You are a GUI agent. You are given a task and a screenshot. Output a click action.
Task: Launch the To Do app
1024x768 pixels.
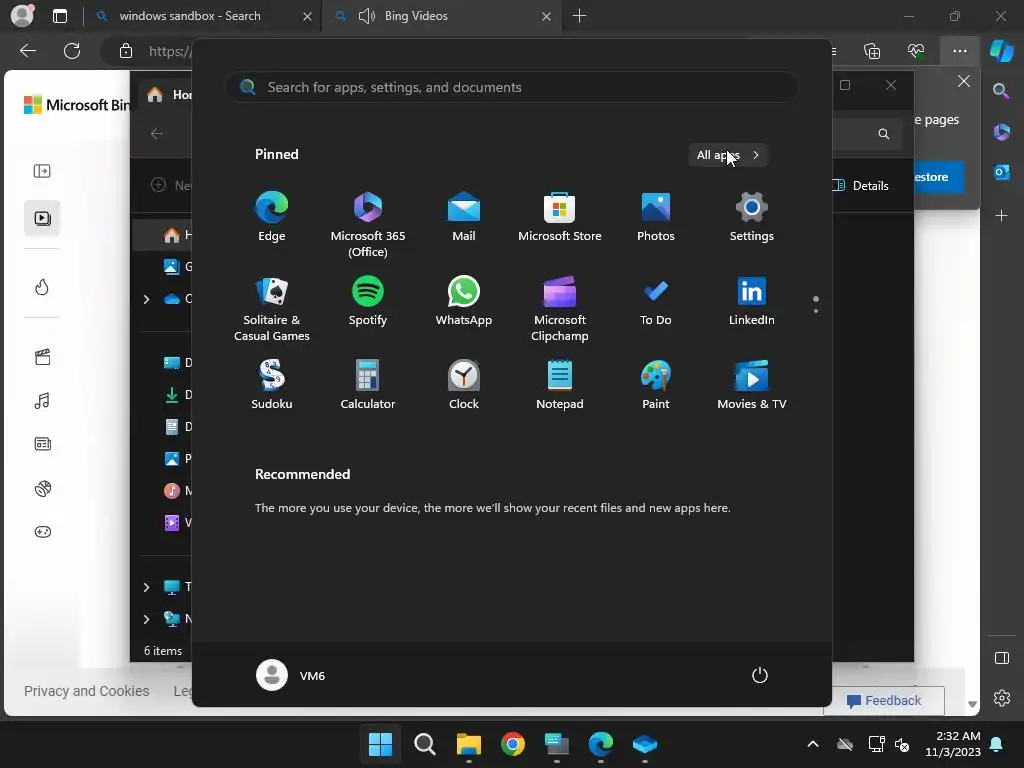pyautogui.click(x=656, y=301)
